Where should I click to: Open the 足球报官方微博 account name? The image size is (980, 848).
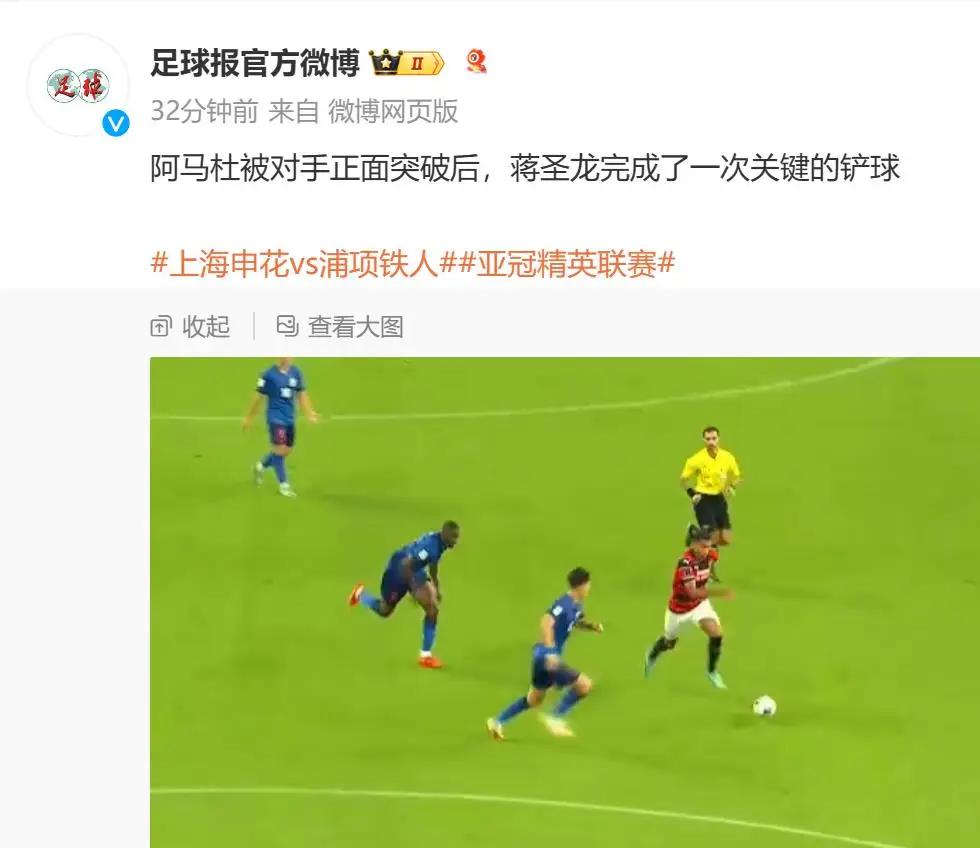[255, 63]
